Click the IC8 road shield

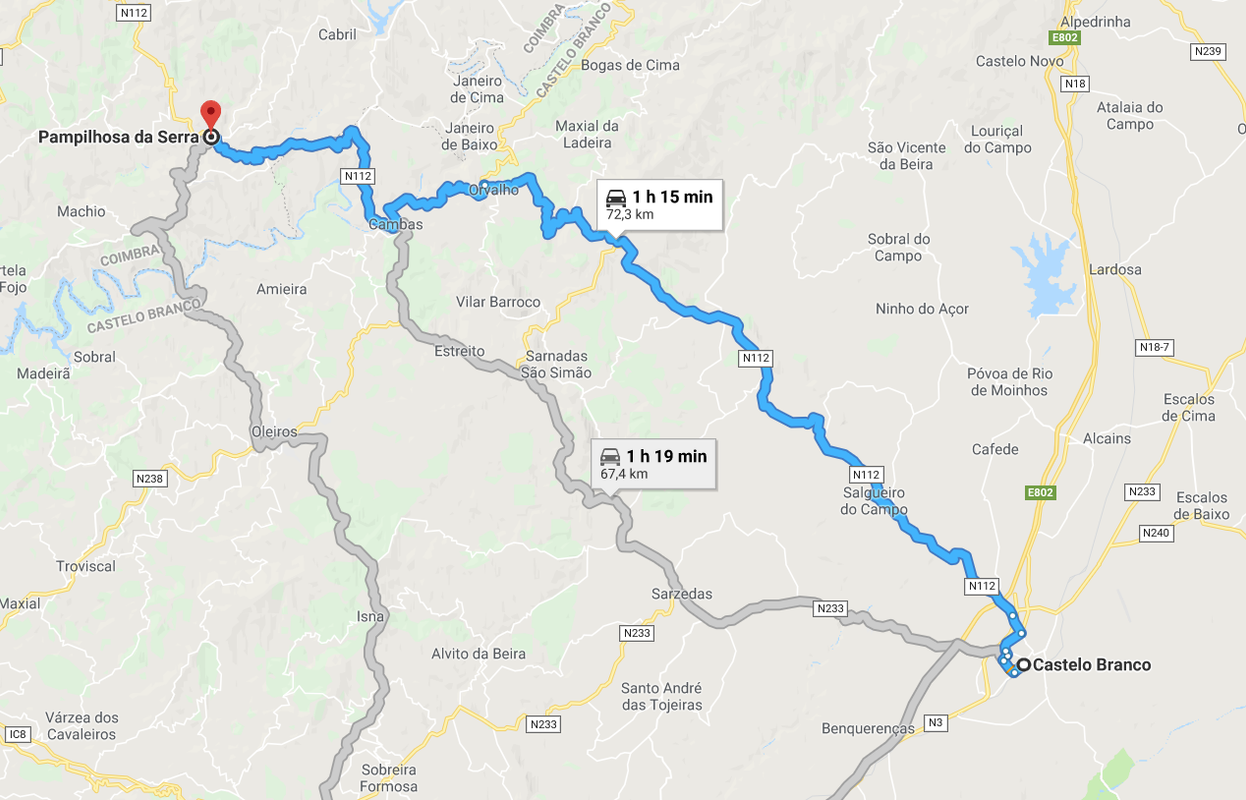(17, 735)
